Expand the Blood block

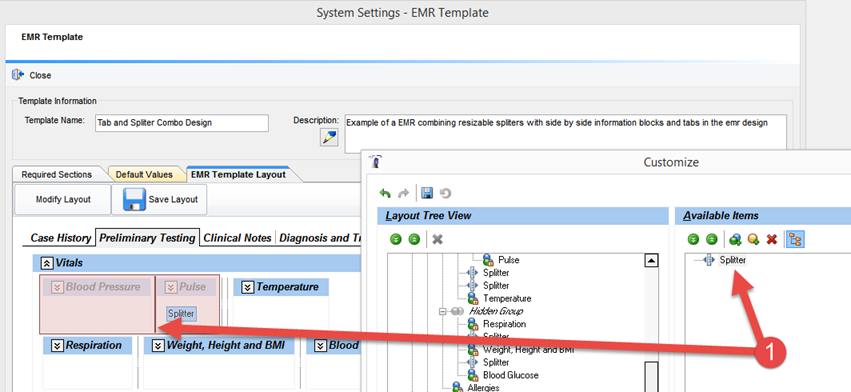[321, 345]
